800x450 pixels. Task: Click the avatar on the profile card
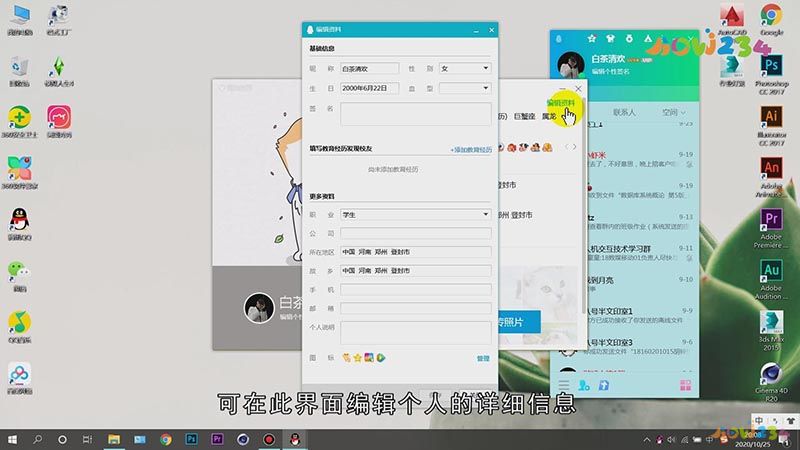tap(259, 308)
